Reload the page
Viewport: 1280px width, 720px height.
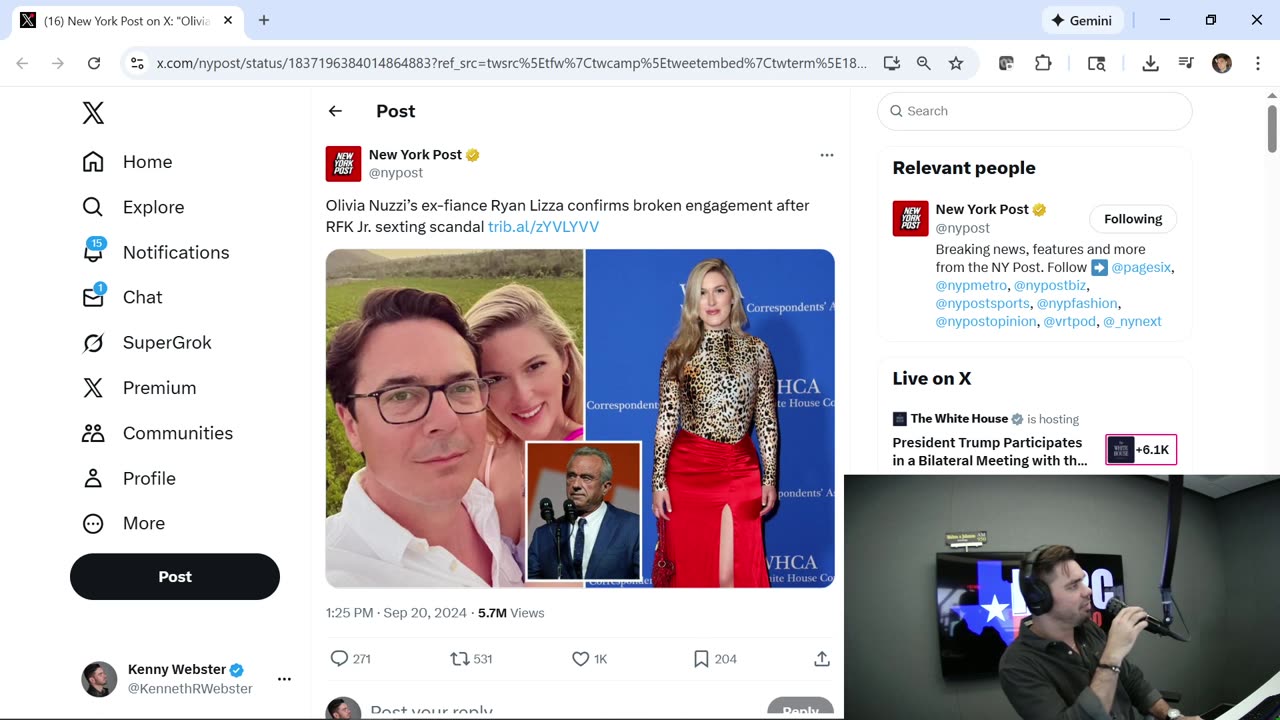tap(94, 63)
